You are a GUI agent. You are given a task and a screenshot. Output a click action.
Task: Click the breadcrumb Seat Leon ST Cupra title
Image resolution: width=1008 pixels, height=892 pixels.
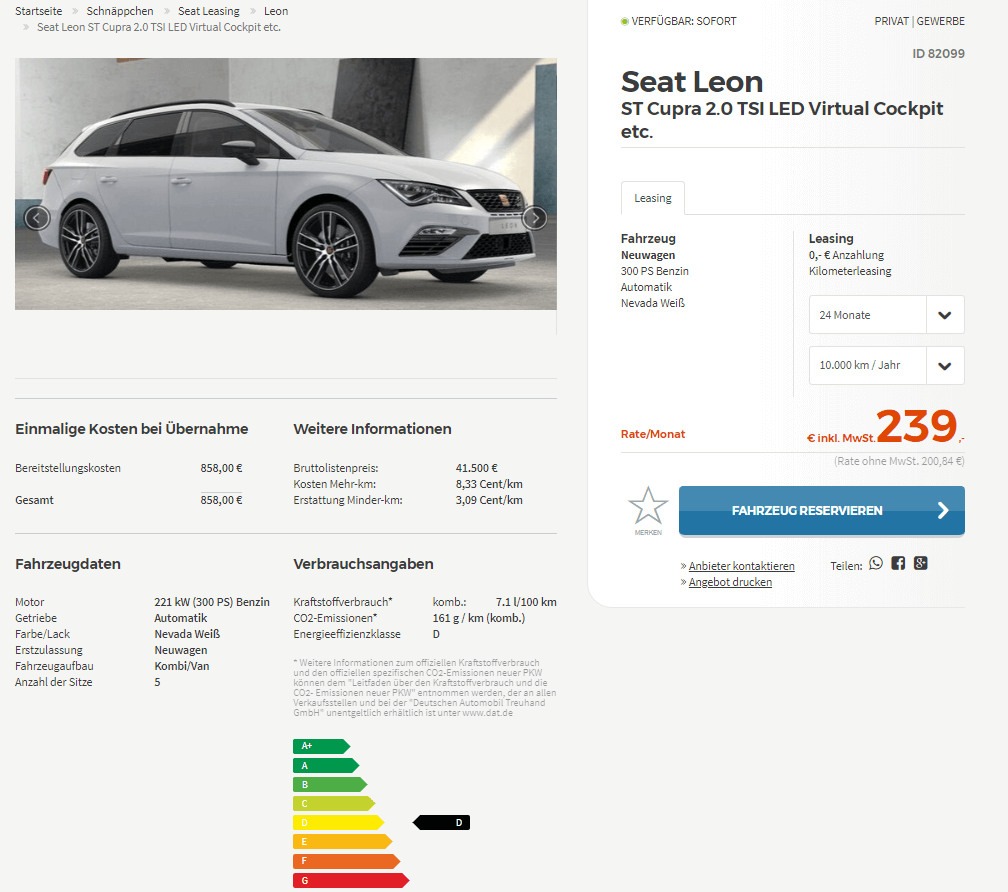159,27
